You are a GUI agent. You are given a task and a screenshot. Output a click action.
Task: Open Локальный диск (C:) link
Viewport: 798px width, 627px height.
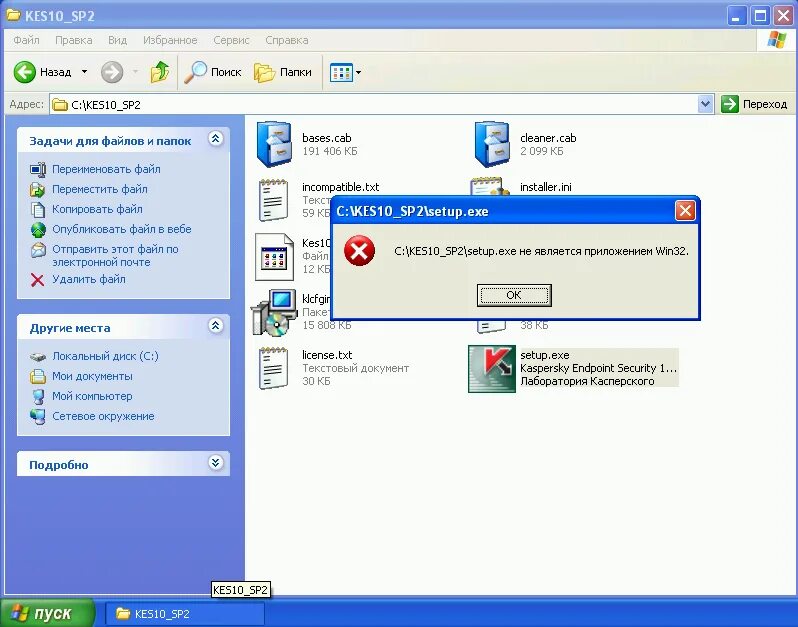point(105,356)
